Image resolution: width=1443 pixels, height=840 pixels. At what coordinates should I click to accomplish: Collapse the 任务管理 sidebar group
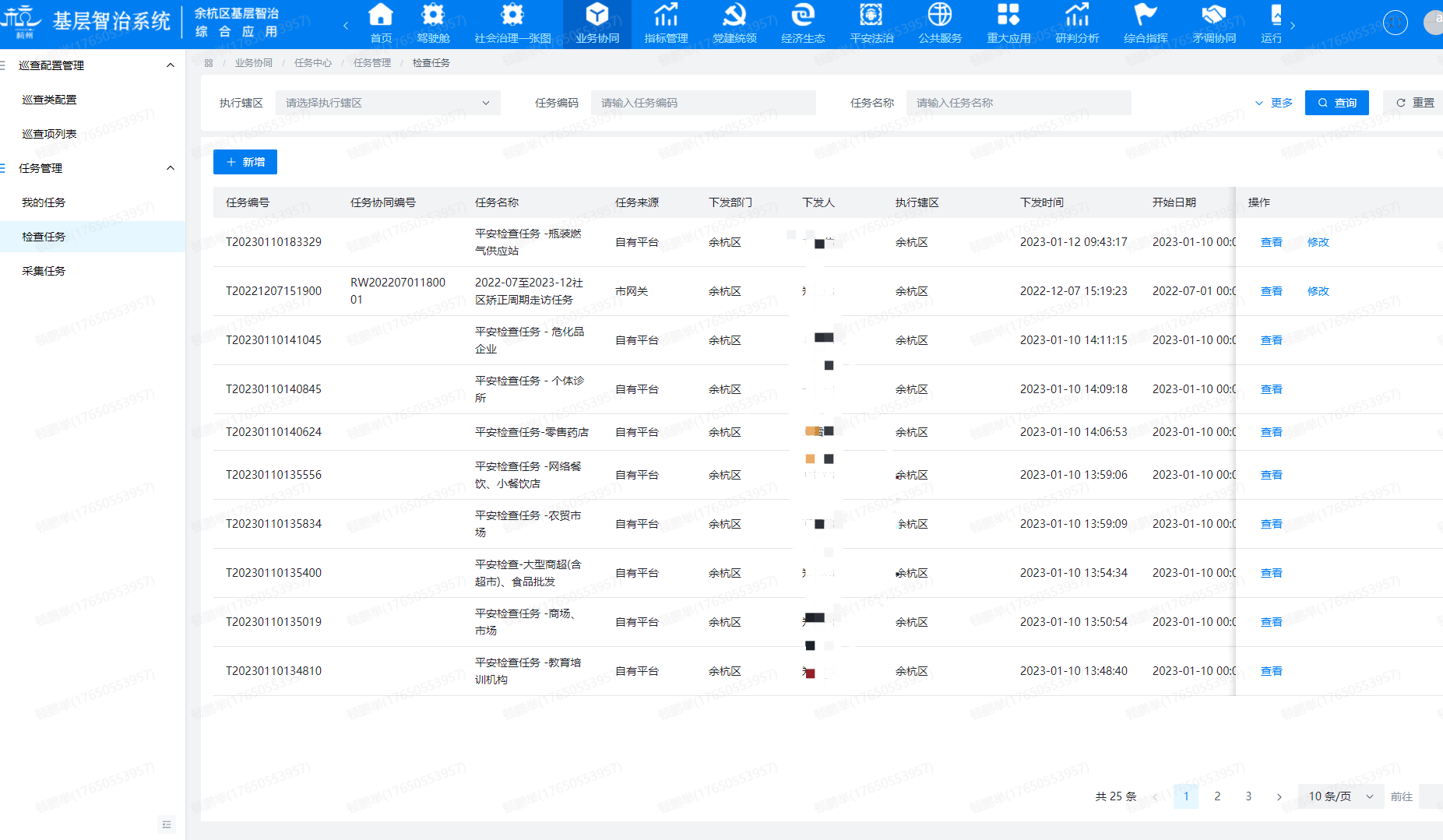tap(171, 168)
